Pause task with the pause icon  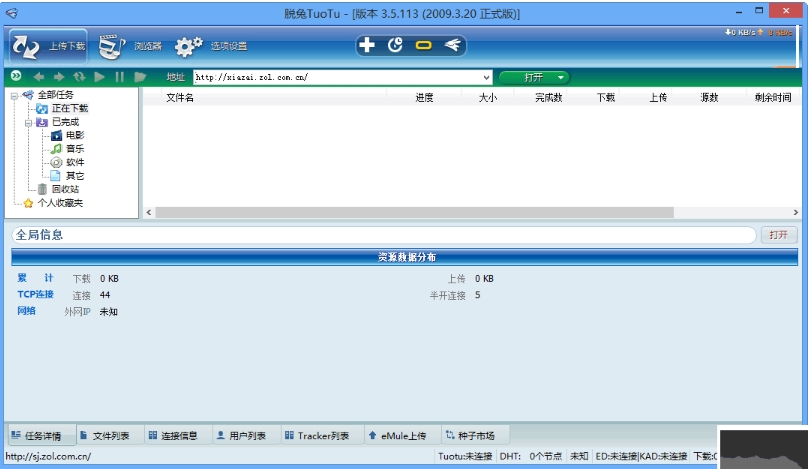pyautogui.click(x=120, y=77)
